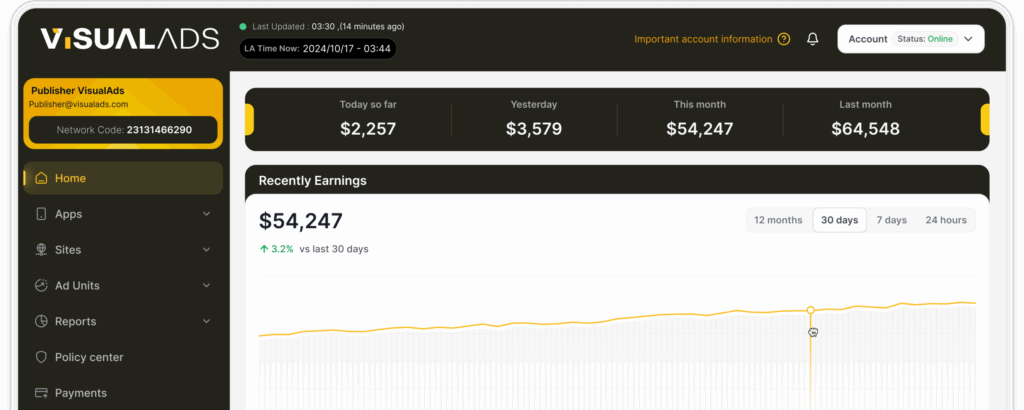The width and height of the screenshot is (1024, 410).
Task: Click the Payments card icon
Action: 41,393
